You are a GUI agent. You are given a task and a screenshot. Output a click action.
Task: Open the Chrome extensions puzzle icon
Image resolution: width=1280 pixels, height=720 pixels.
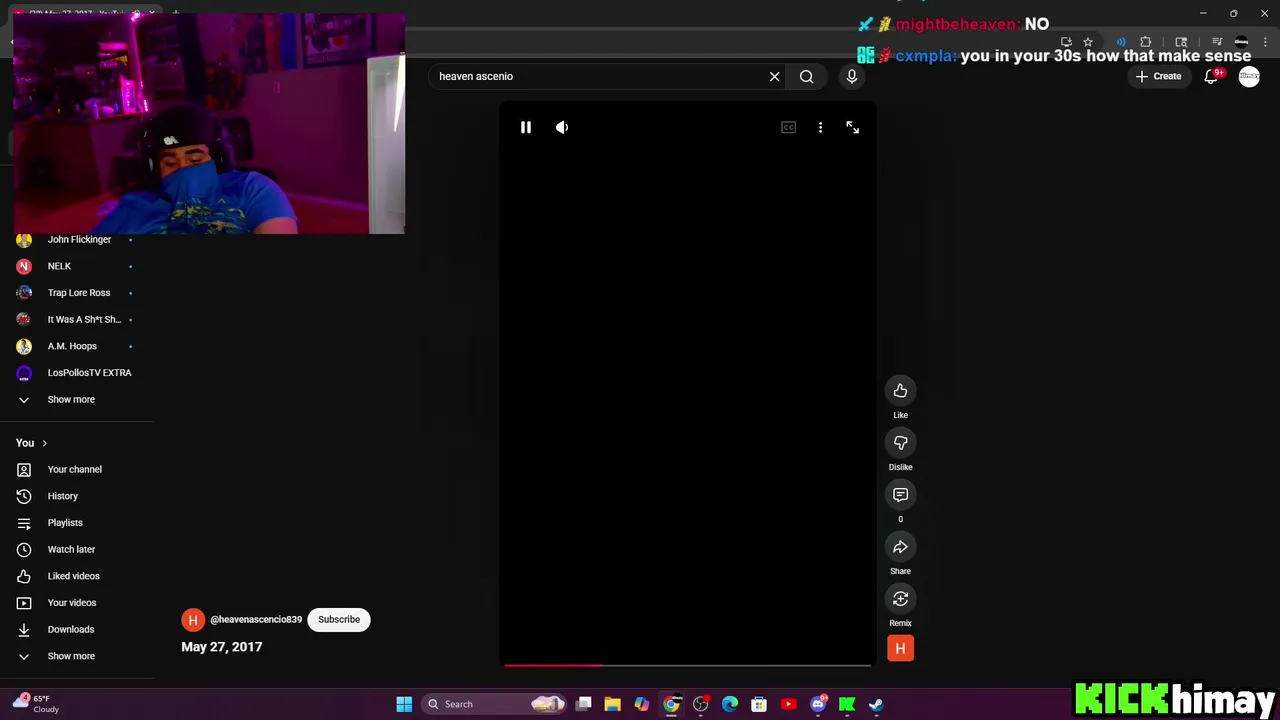tap(1146, 42)
